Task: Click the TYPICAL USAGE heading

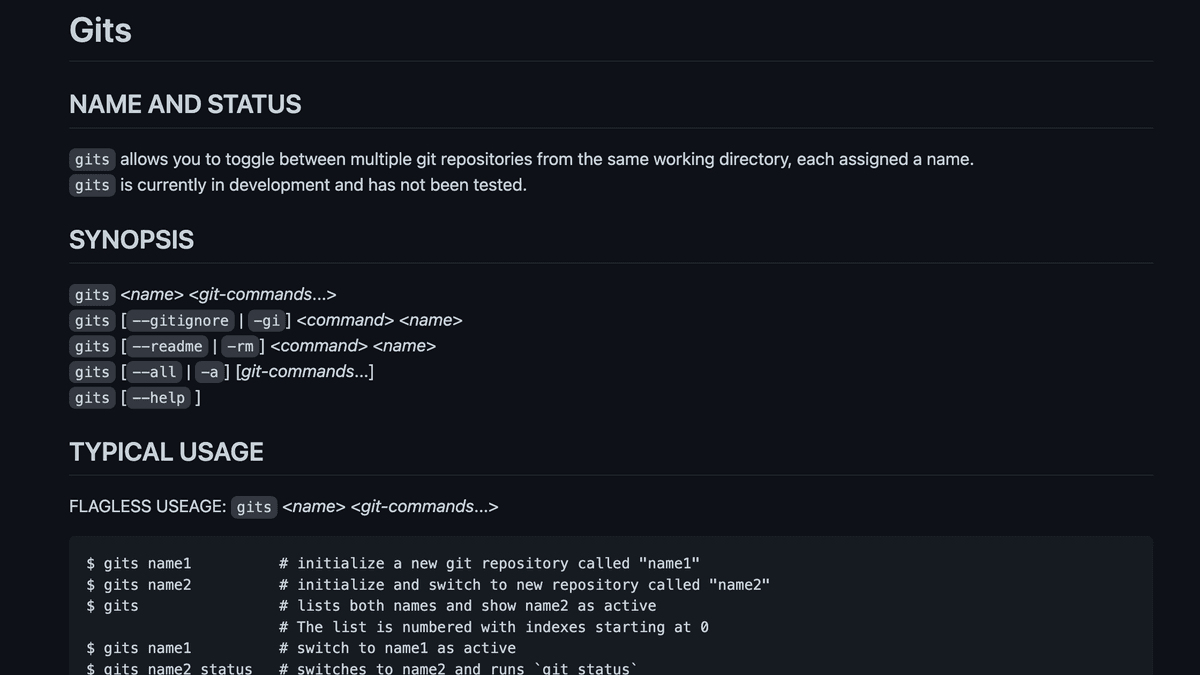Action: pyautogui.click(x=166, y=451)
